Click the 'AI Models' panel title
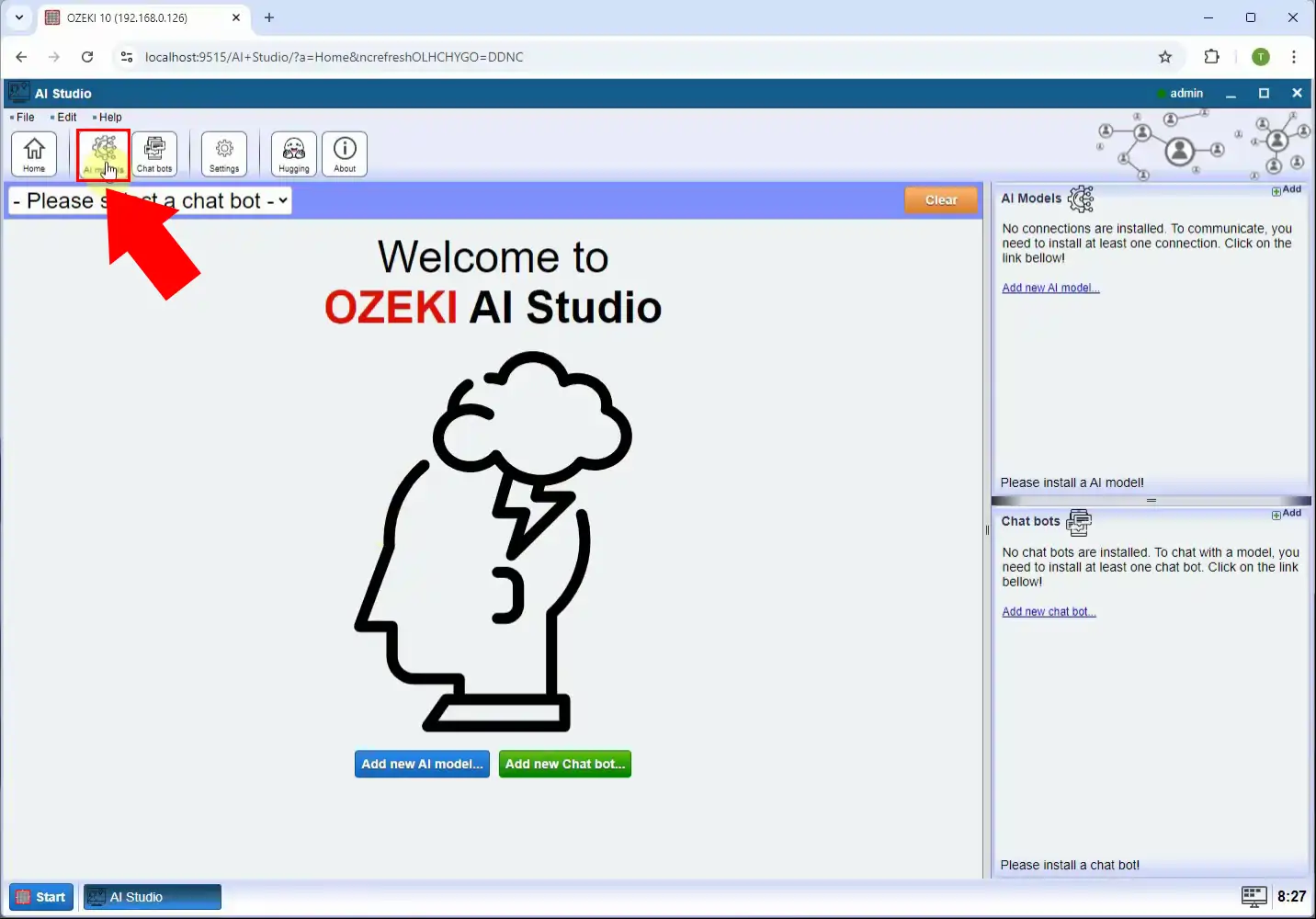Screen dimensions: 1316x919 1031,199
